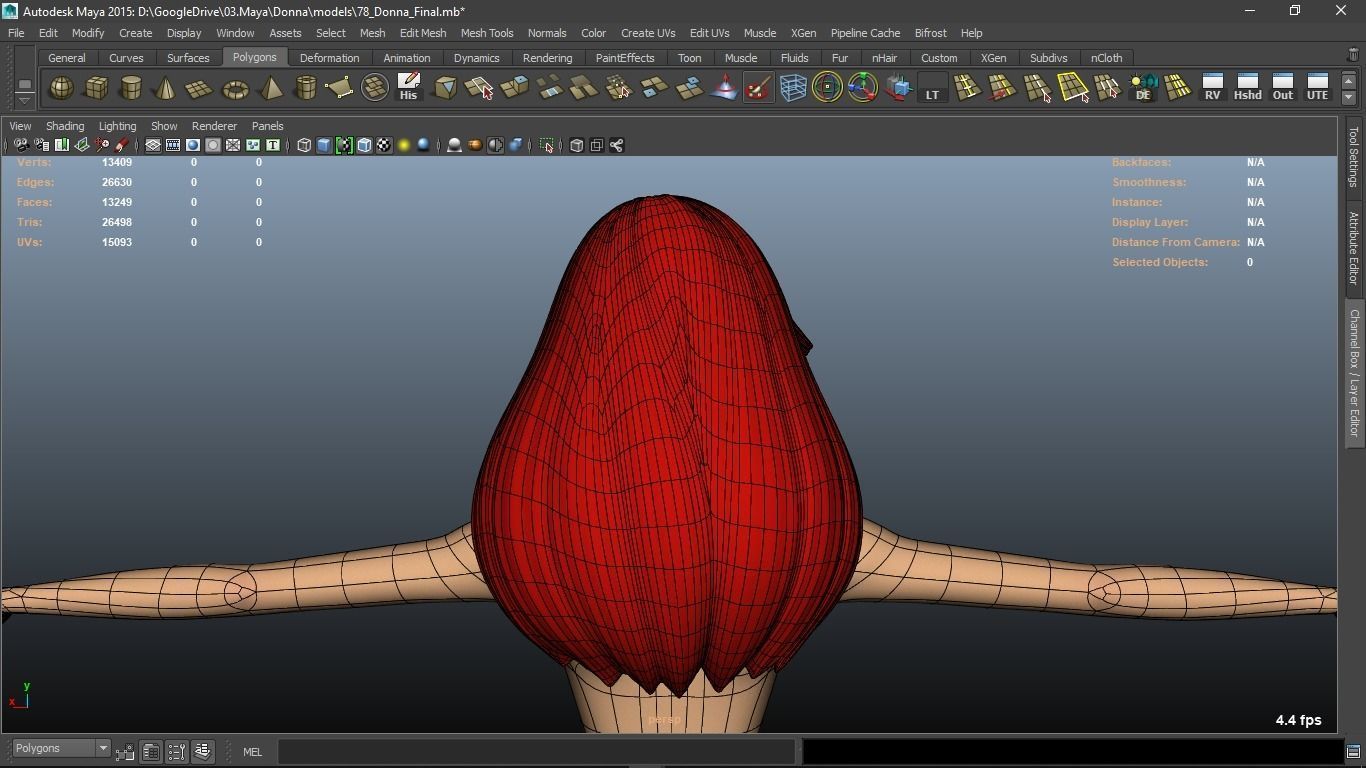The height and width of the screenshot is (768, 1366).
Task: Toggle safe title display
Action: [x=273, y=145]
